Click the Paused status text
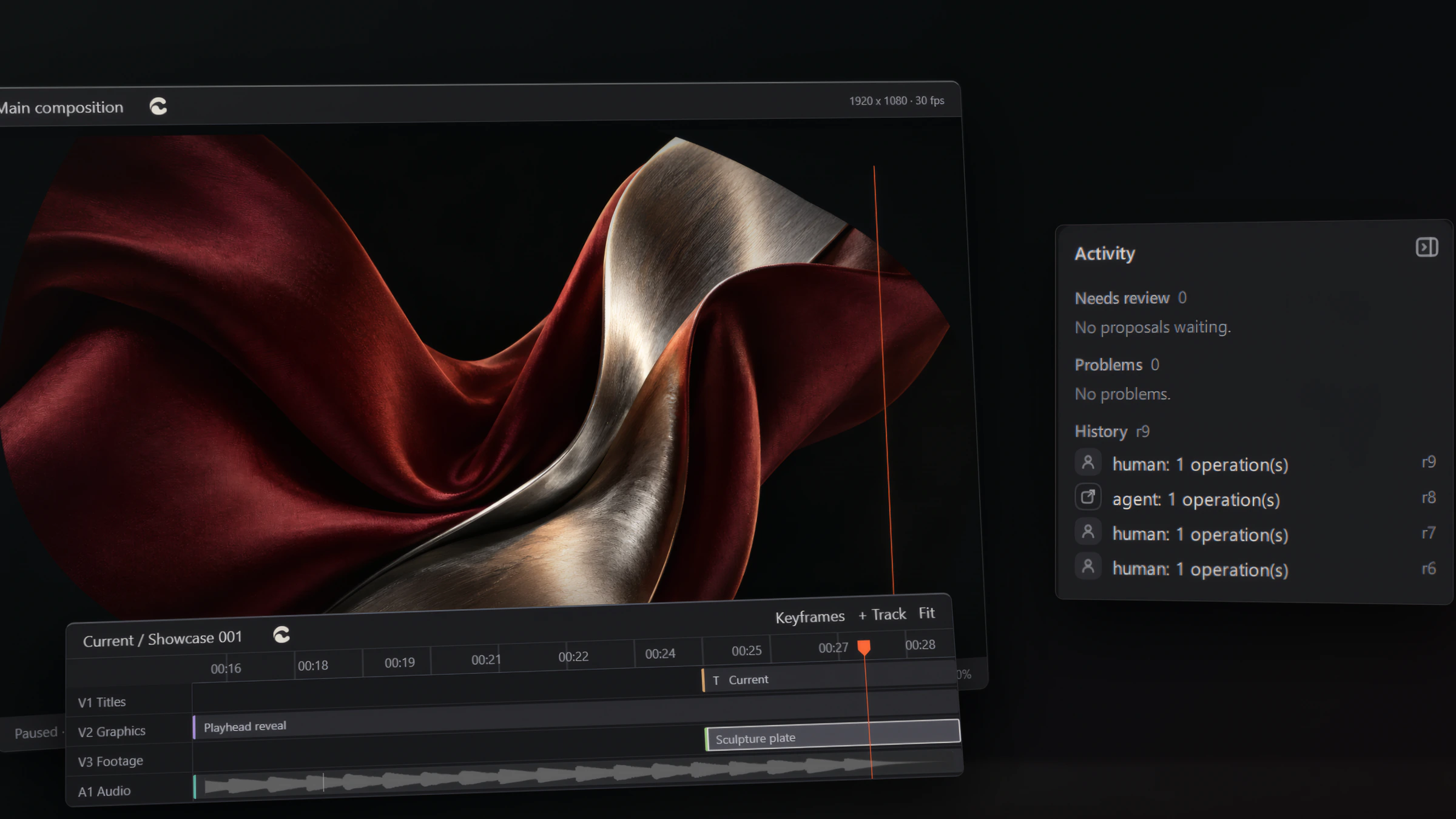This screenshot has width=1456, height=819. tap(36, 733)
